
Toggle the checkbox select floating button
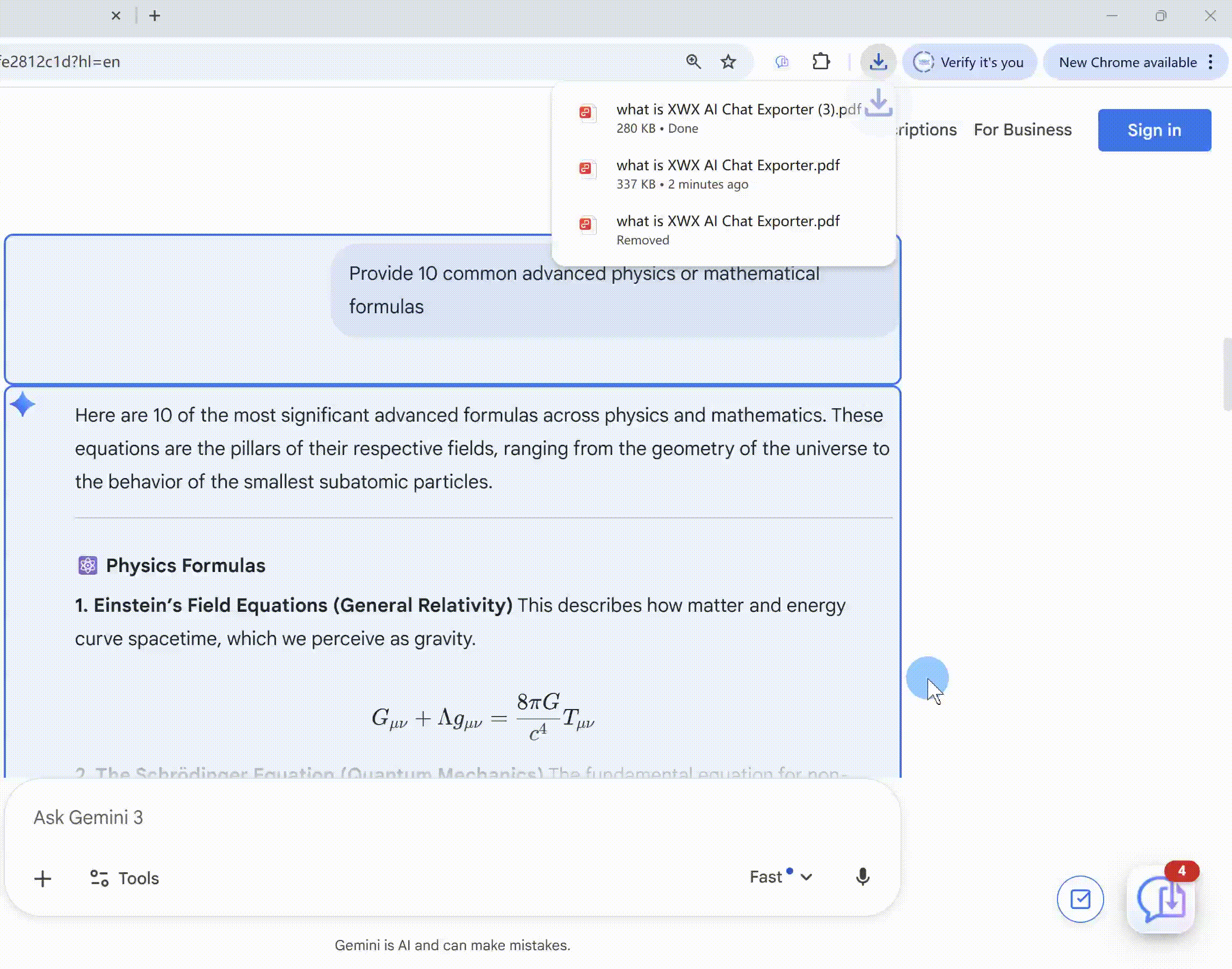[1079, 899]
